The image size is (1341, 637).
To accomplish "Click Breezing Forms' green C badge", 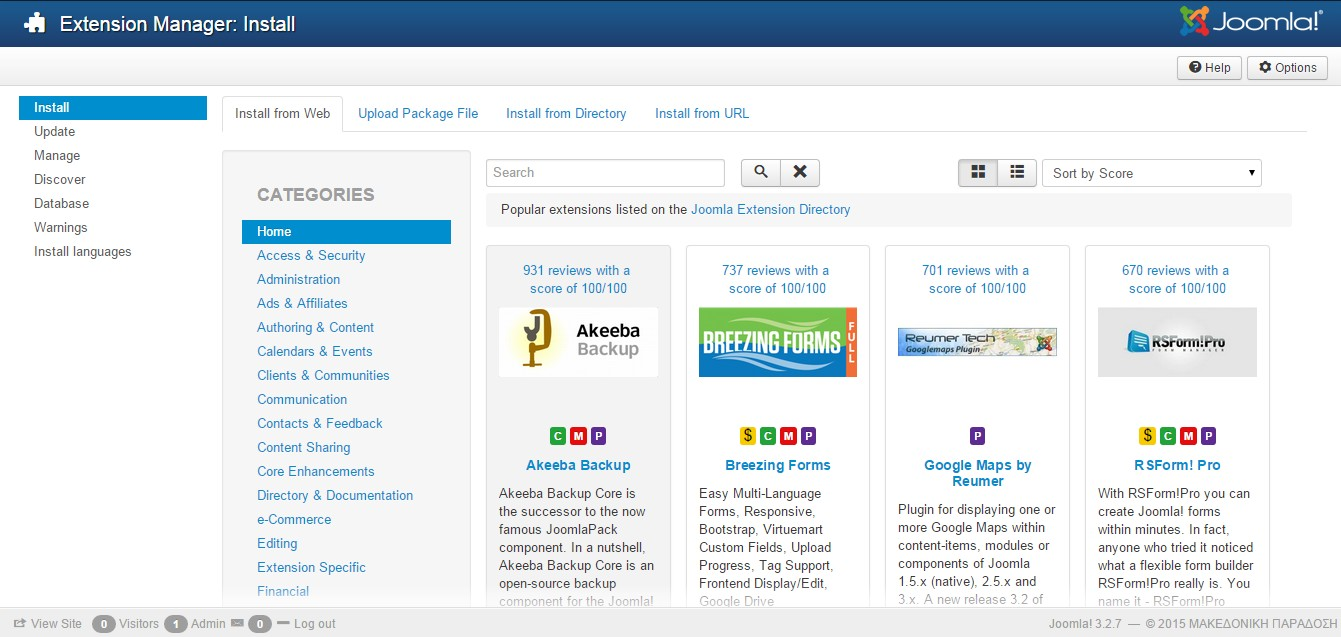I will click(768, 436).
